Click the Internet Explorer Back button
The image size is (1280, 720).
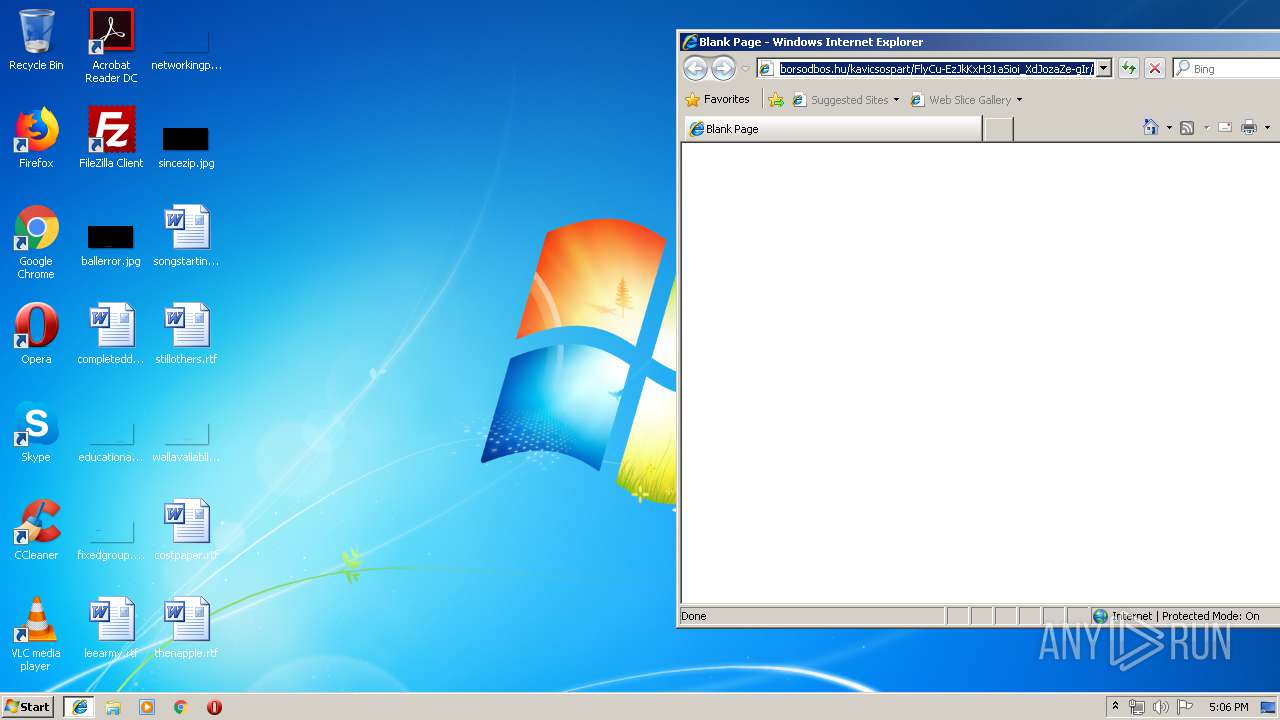click(695, 68)
